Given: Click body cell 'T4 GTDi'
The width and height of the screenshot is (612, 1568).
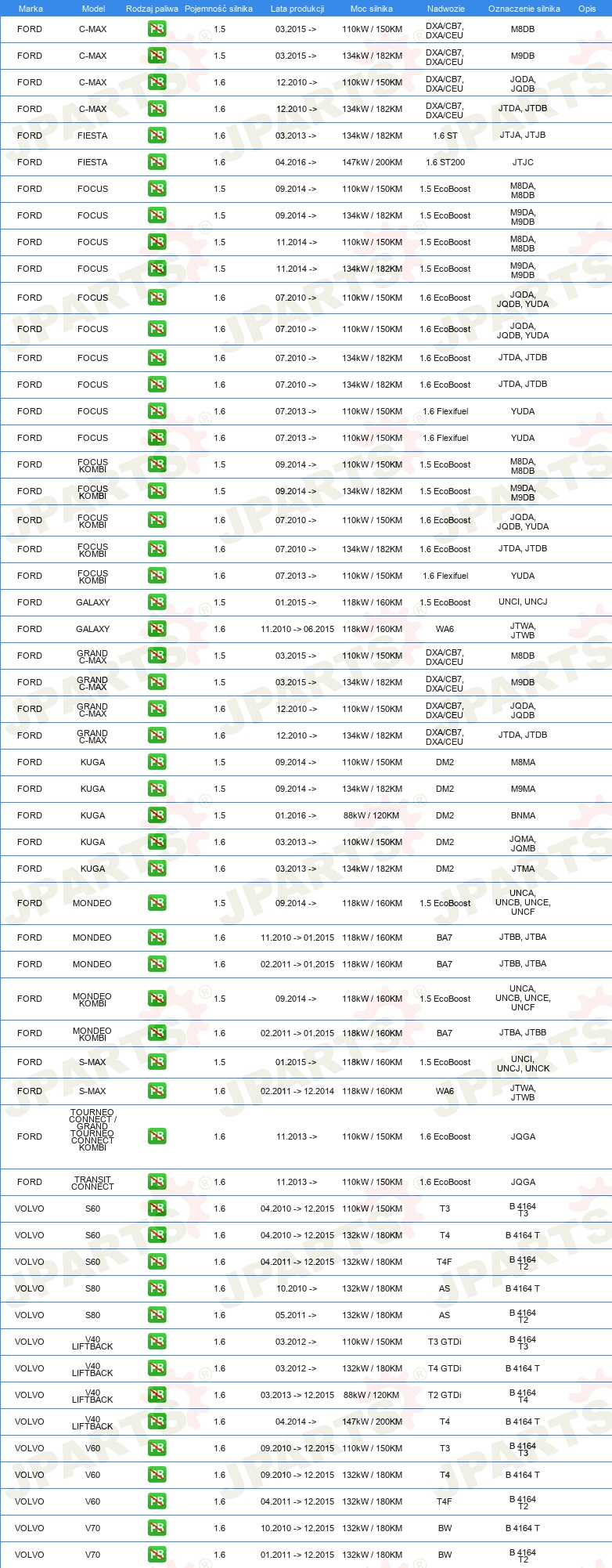Looking at the screenshot, I should pos(445,1368).
